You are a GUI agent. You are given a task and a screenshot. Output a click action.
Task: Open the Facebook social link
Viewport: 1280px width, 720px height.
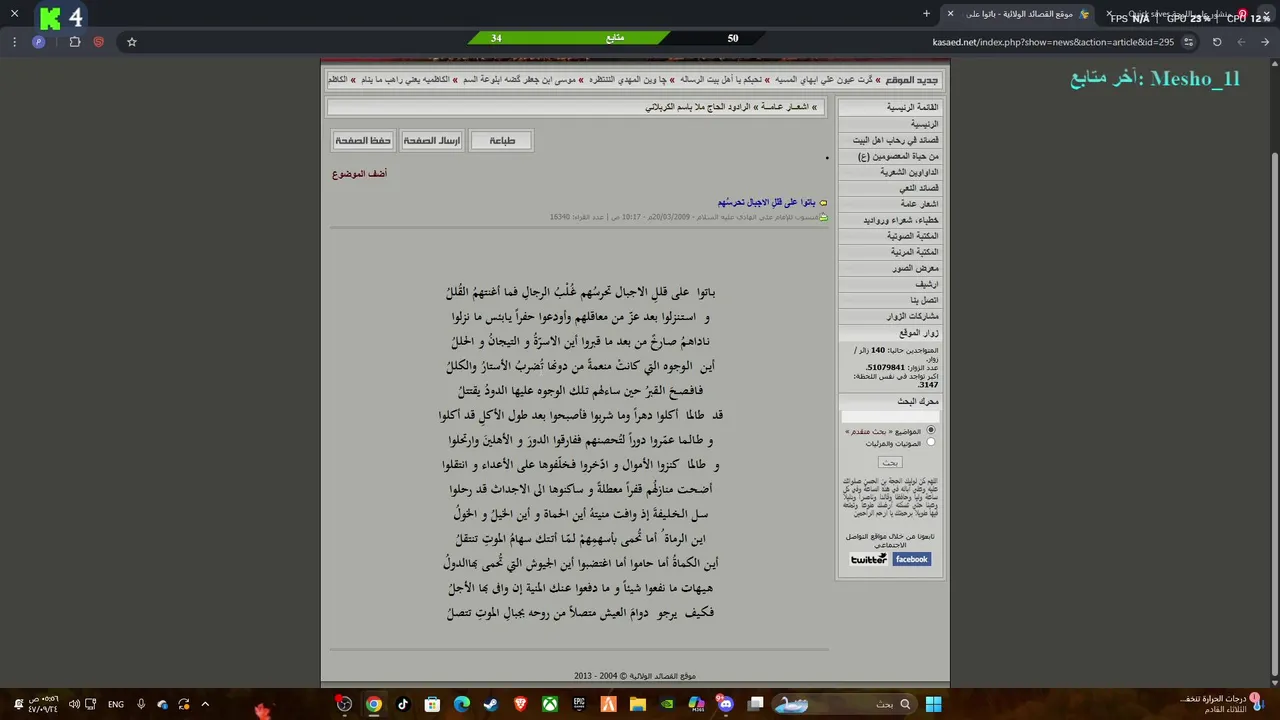(911, 560)
